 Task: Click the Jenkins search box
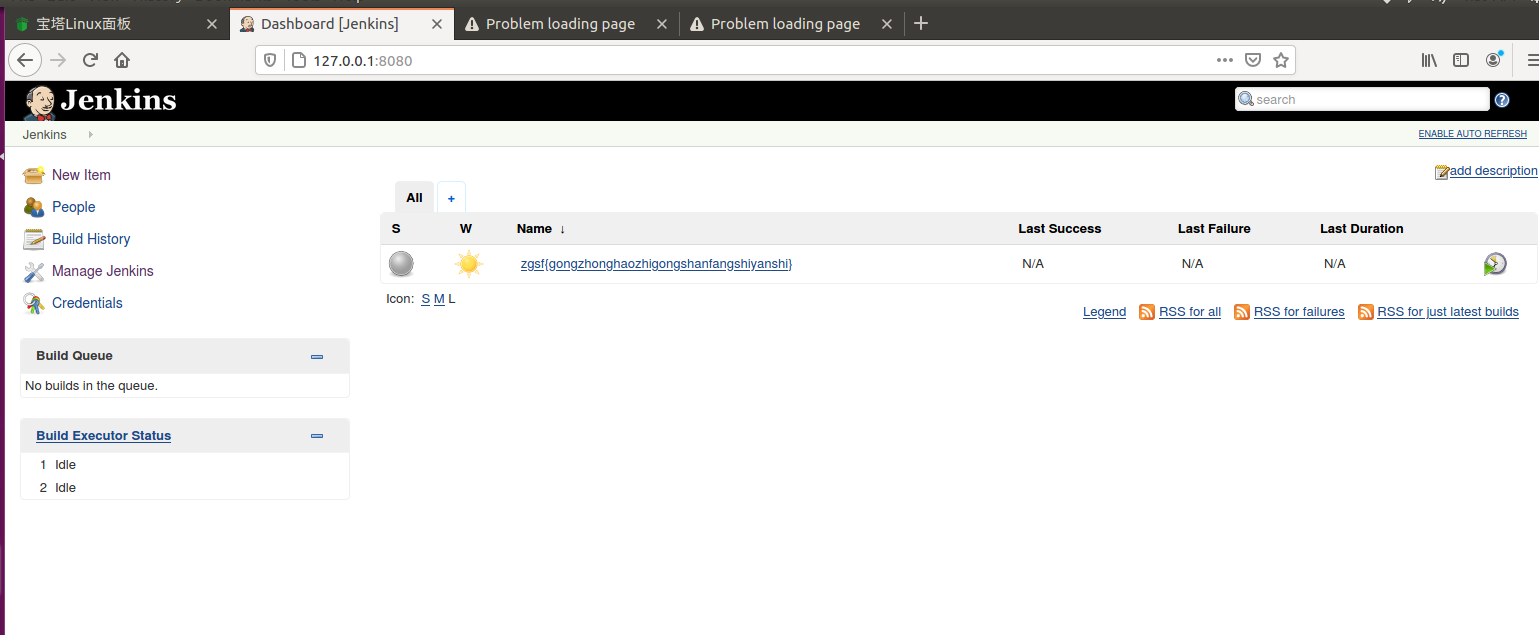(1362, 99)
